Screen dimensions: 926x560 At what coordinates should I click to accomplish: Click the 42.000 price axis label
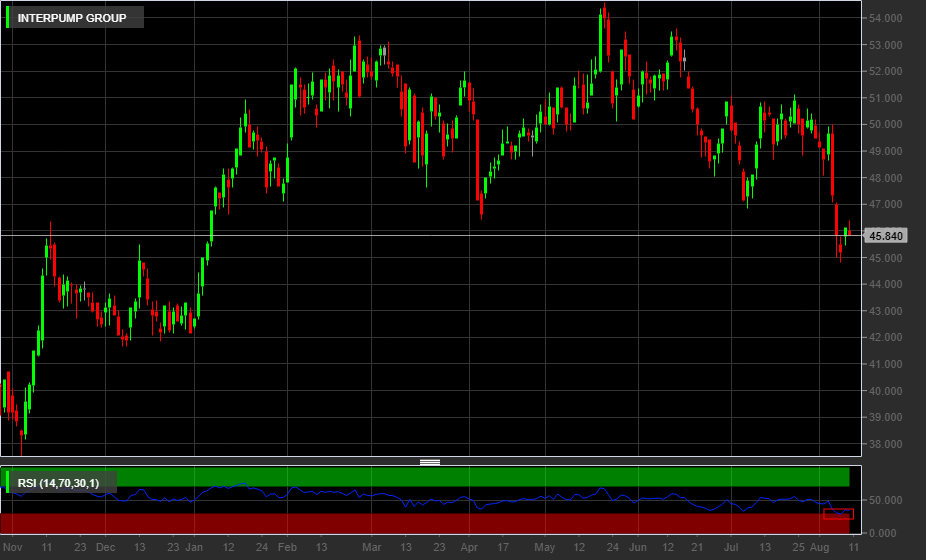coord(885,337)
